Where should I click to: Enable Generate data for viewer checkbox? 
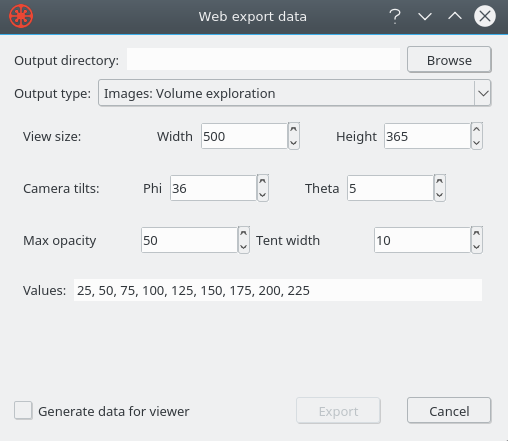click(23, 410)
